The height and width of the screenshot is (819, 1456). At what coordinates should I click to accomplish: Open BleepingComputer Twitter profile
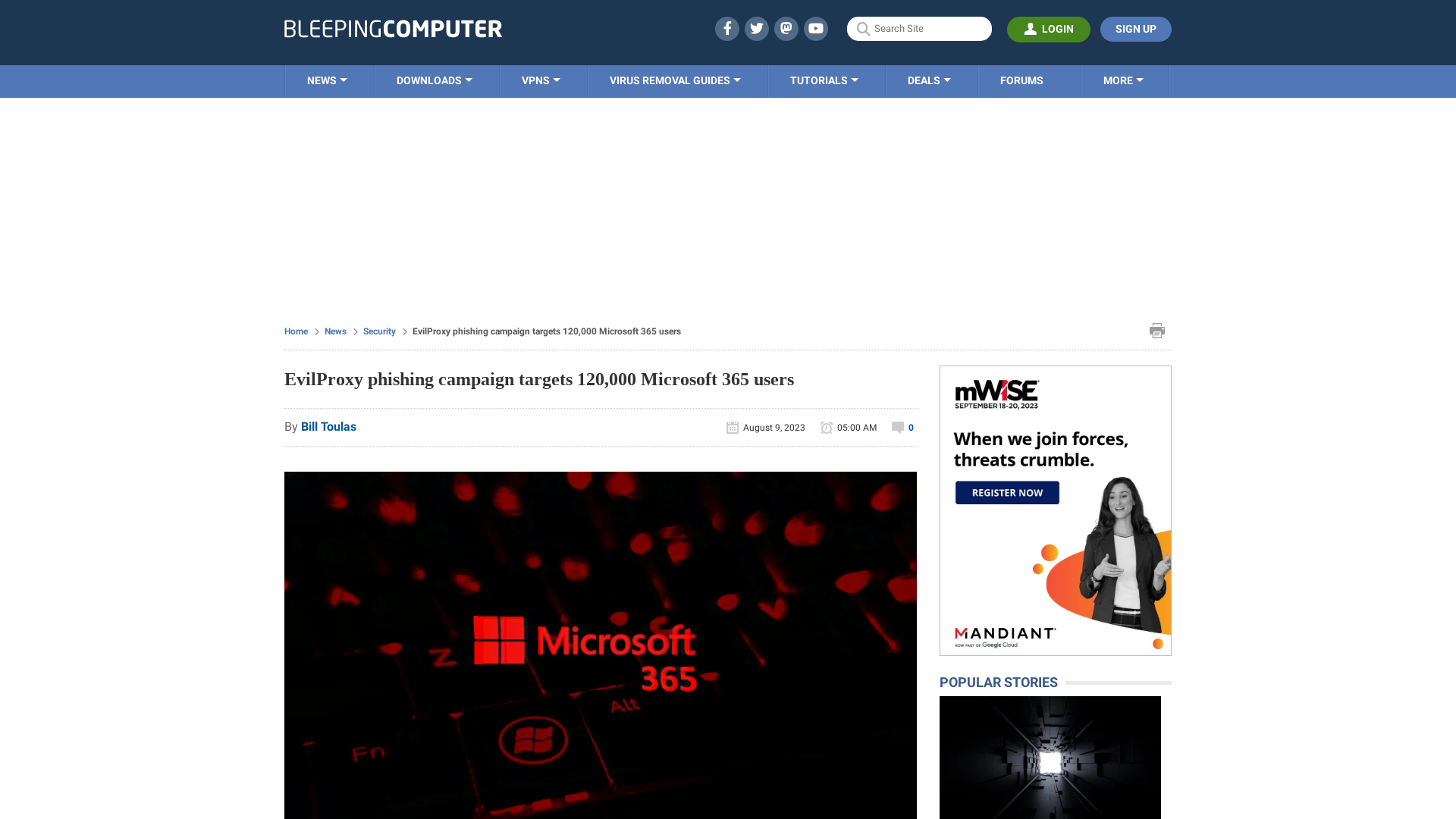[x=755, y=28]
